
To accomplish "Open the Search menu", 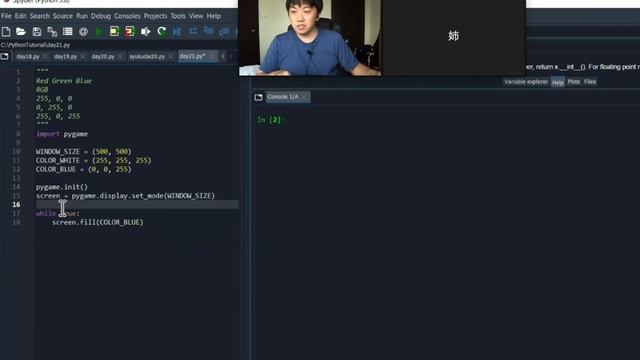I will 40,16.
